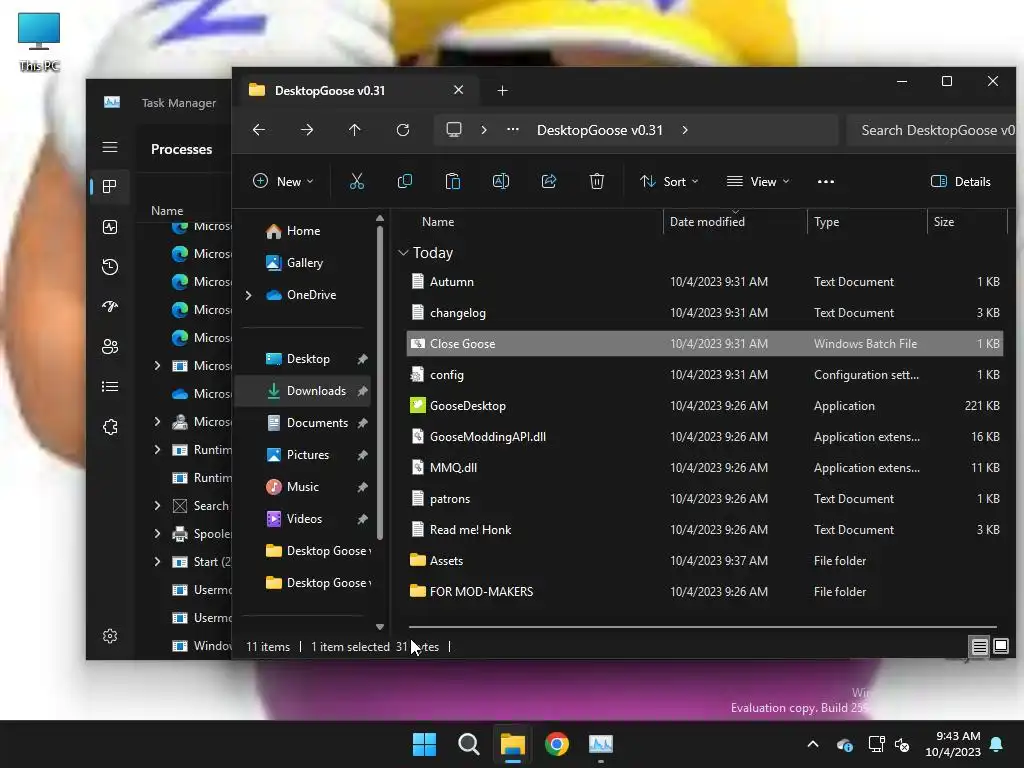Click the Share icon in toolbar
Viewport: 1024px width, 768px height.
tap(549, 182)
